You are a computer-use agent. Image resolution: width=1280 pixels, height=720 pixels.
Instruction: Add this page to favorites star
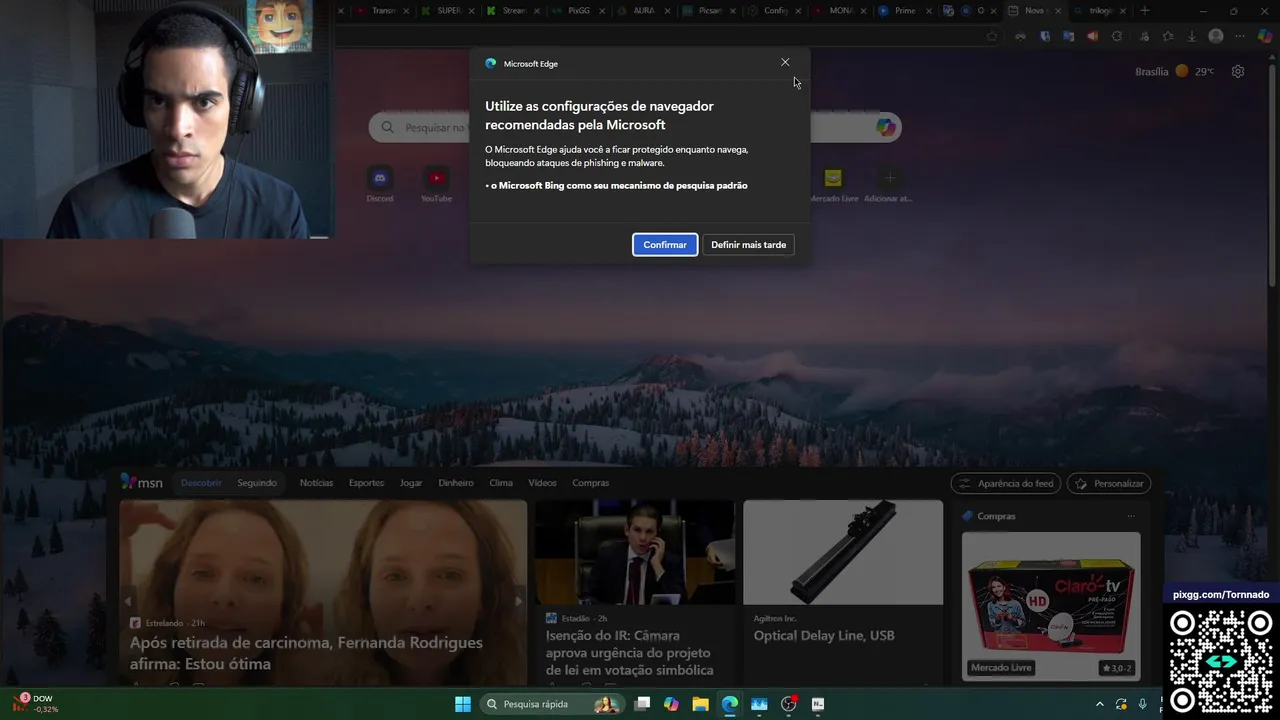pos(992,36)
